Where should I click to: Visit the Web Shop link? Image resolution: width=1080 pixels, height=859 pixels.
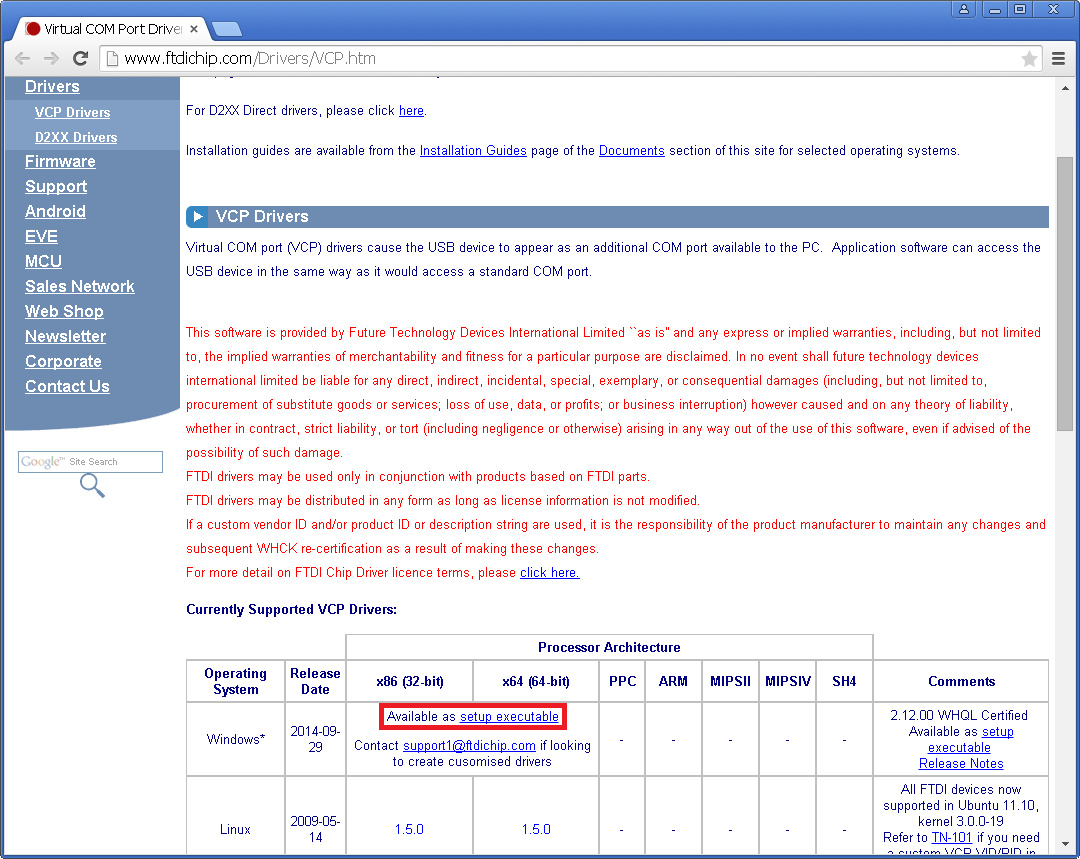64,311
